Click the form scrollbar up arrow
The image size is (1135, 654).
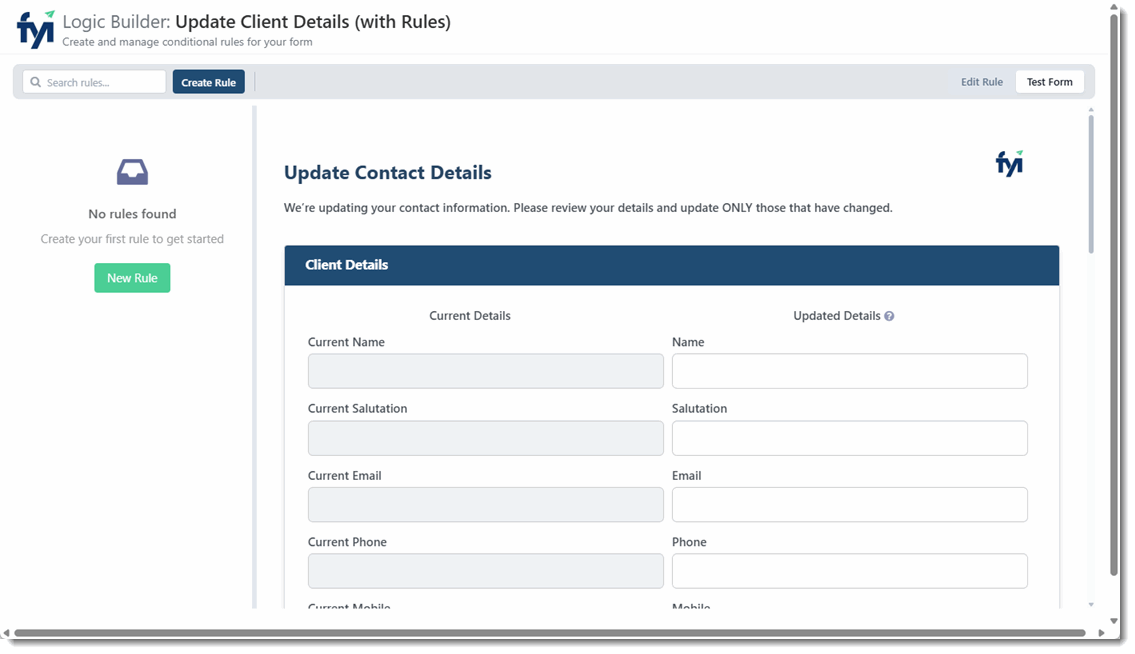click(1091, 109)
